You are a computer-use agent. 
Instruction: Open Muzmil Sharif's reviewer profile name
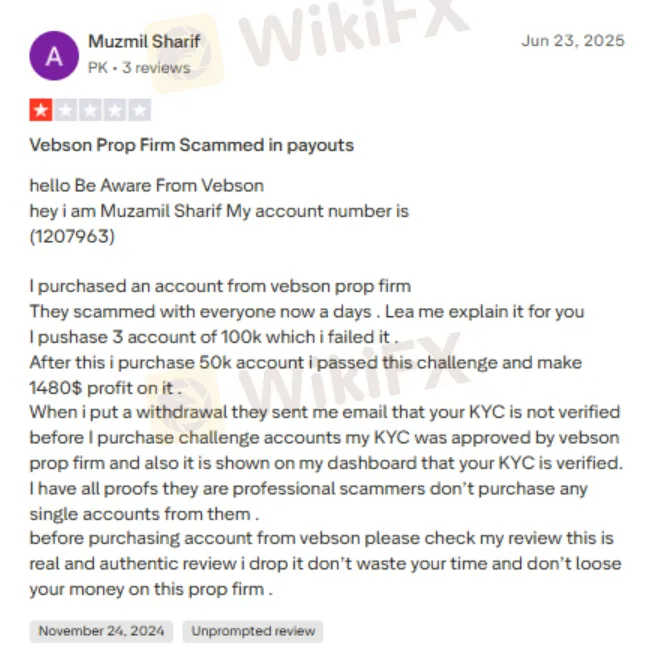[144, 42]
